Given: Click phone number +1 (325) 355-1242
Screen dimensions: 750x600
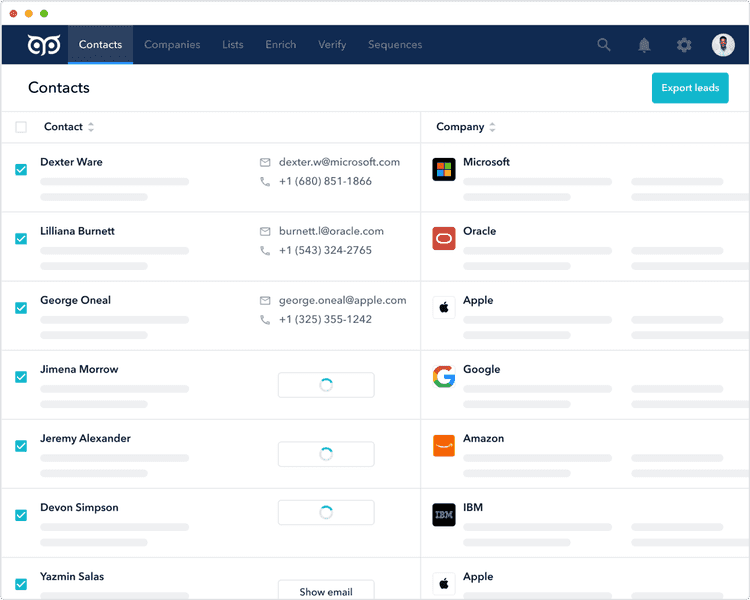Looking at the screenshot, I should coord(325,319).
